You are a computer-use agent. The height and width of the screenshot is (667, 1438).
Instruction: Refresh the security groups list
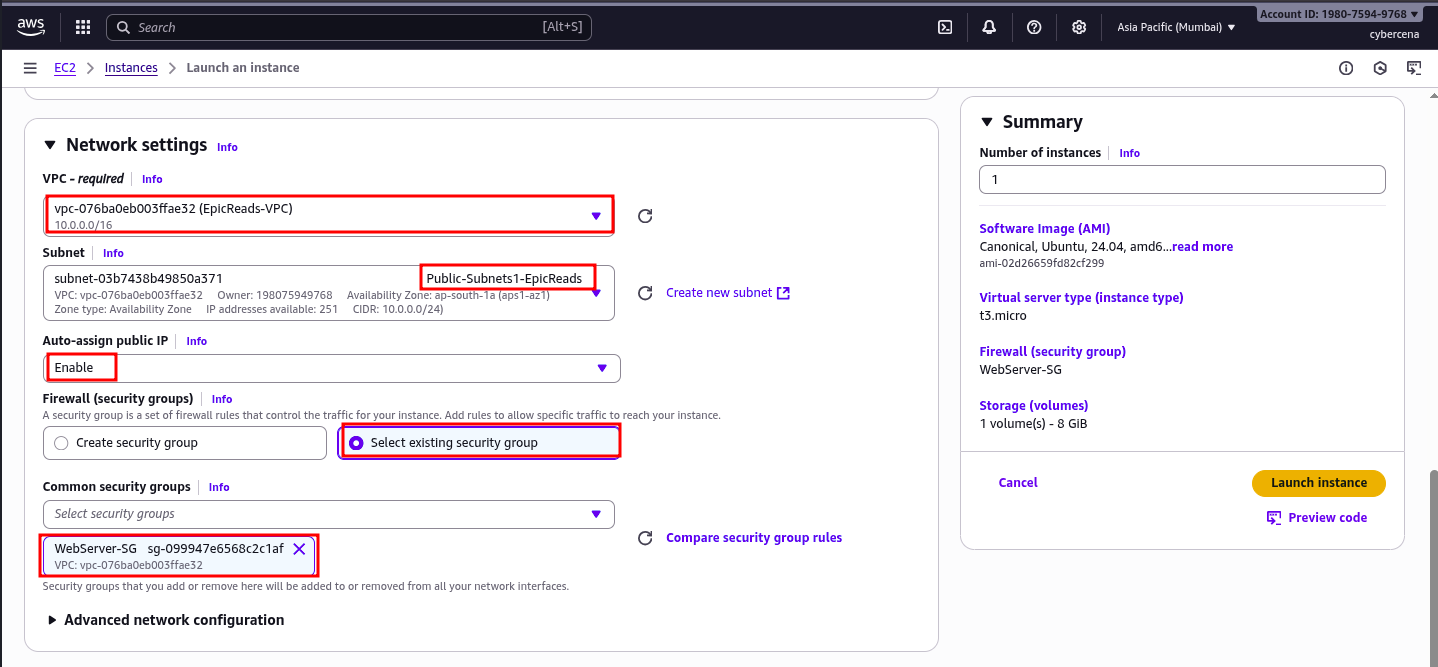[x=645, y=538]
